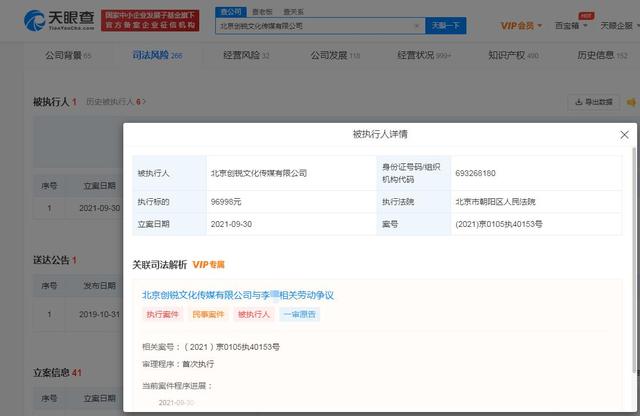
Task: Switch to the 司法风险 tab
Action: pyautogui.click(x=157, y=55)
